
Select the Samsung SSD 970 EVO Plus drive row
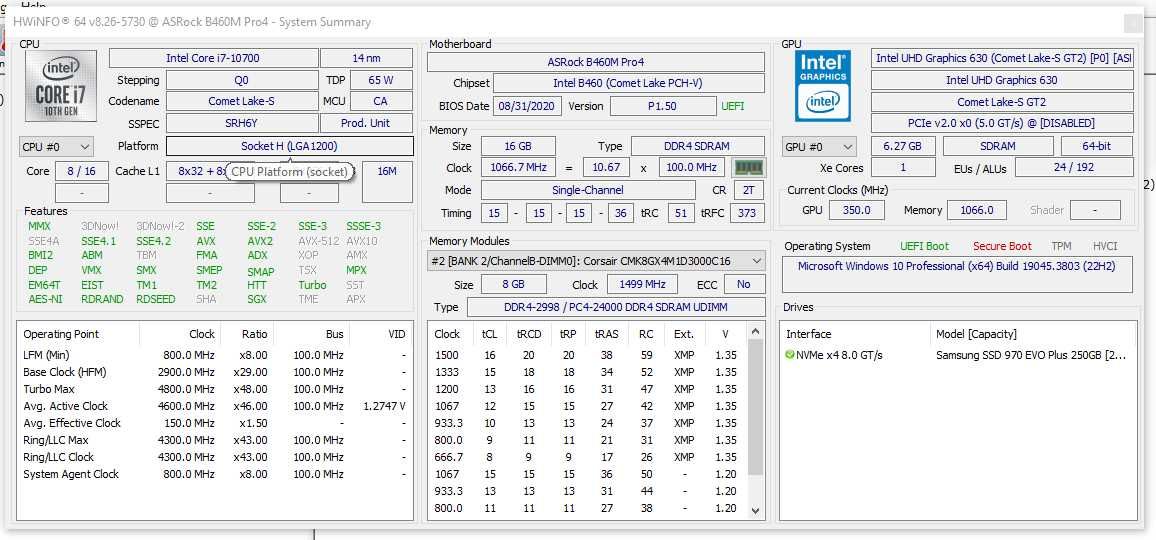[x=957, y=355]
